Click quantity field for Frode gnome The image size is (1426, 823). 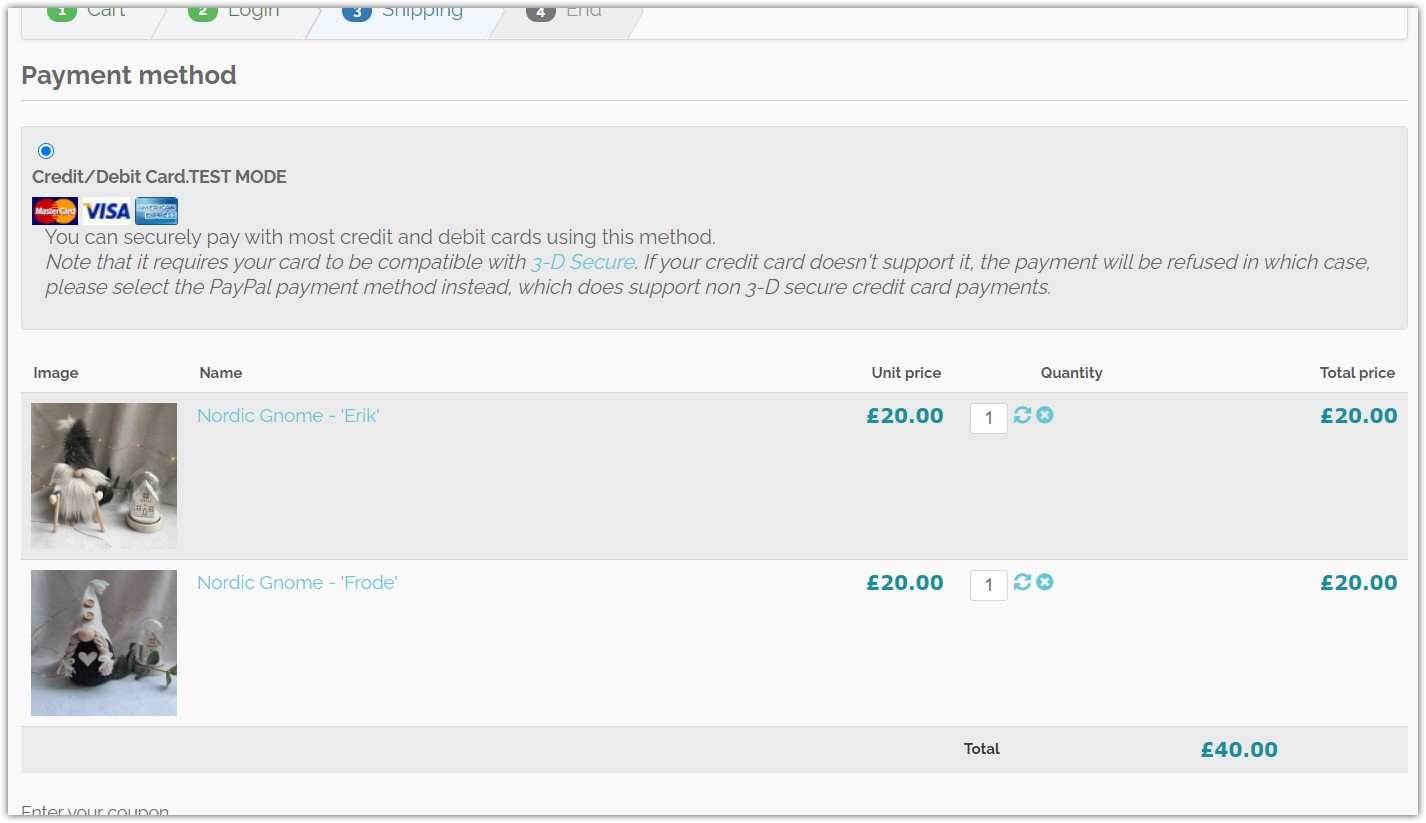(988, 585)
